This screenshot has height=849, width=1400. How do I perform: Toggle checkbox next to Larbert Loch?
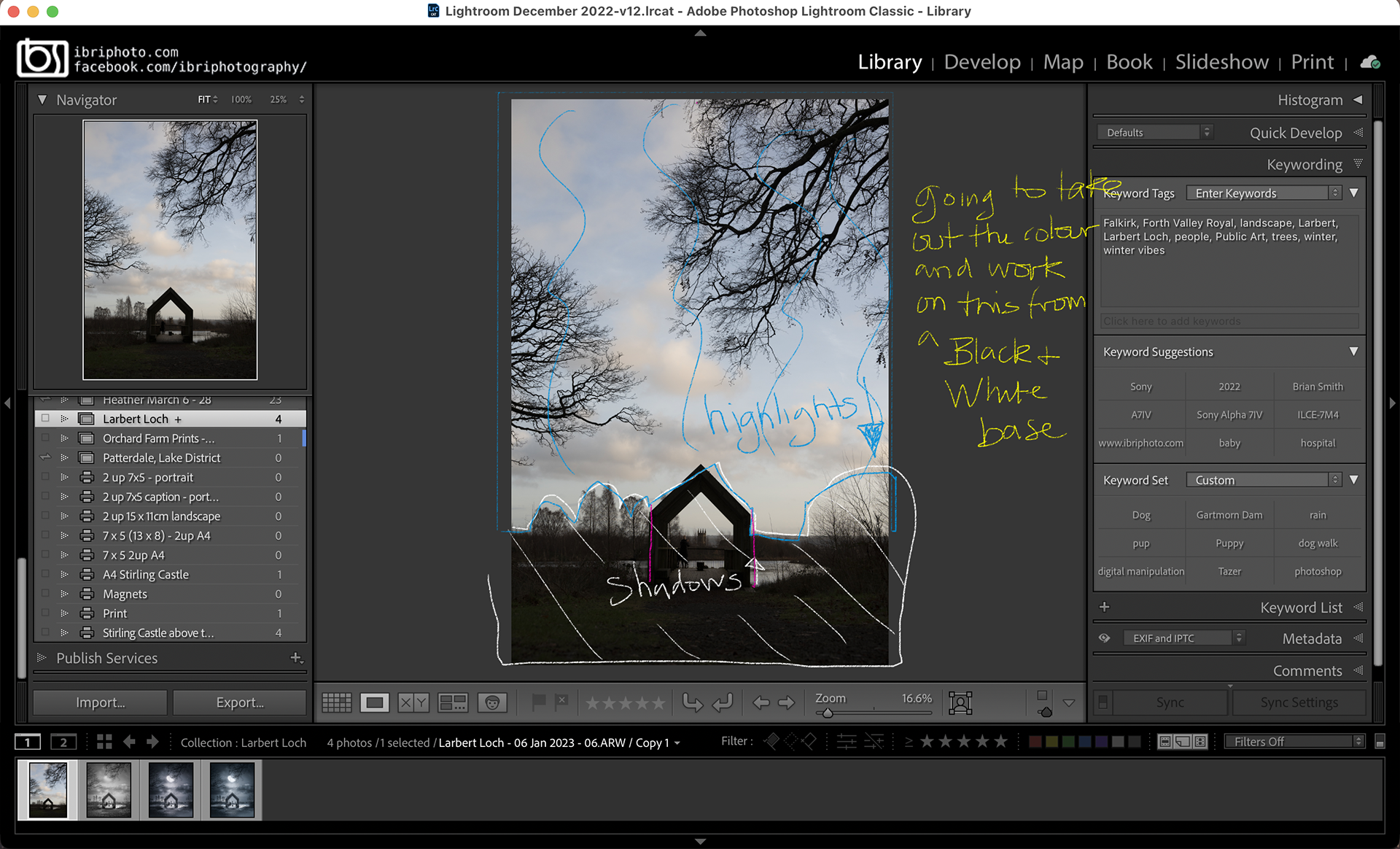coord(45,419)
